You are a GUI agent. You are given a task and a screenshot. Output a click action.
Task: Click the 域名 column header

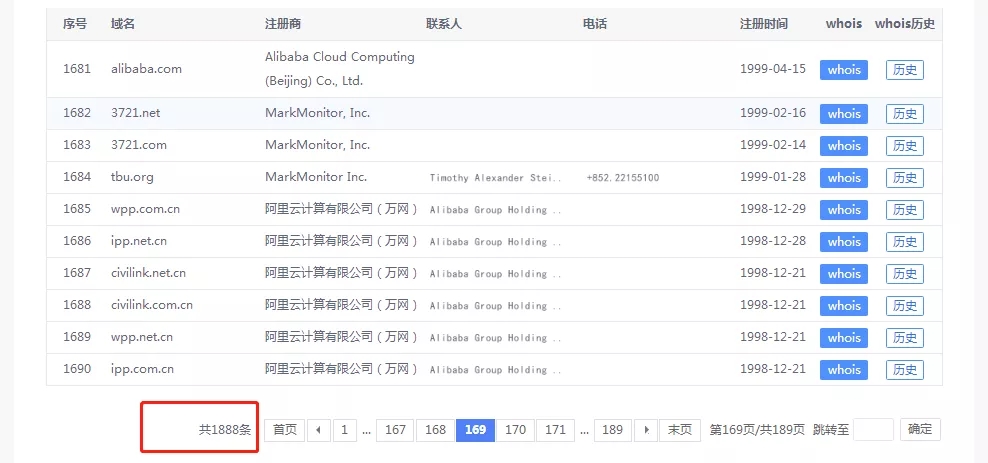click(123, 24)
